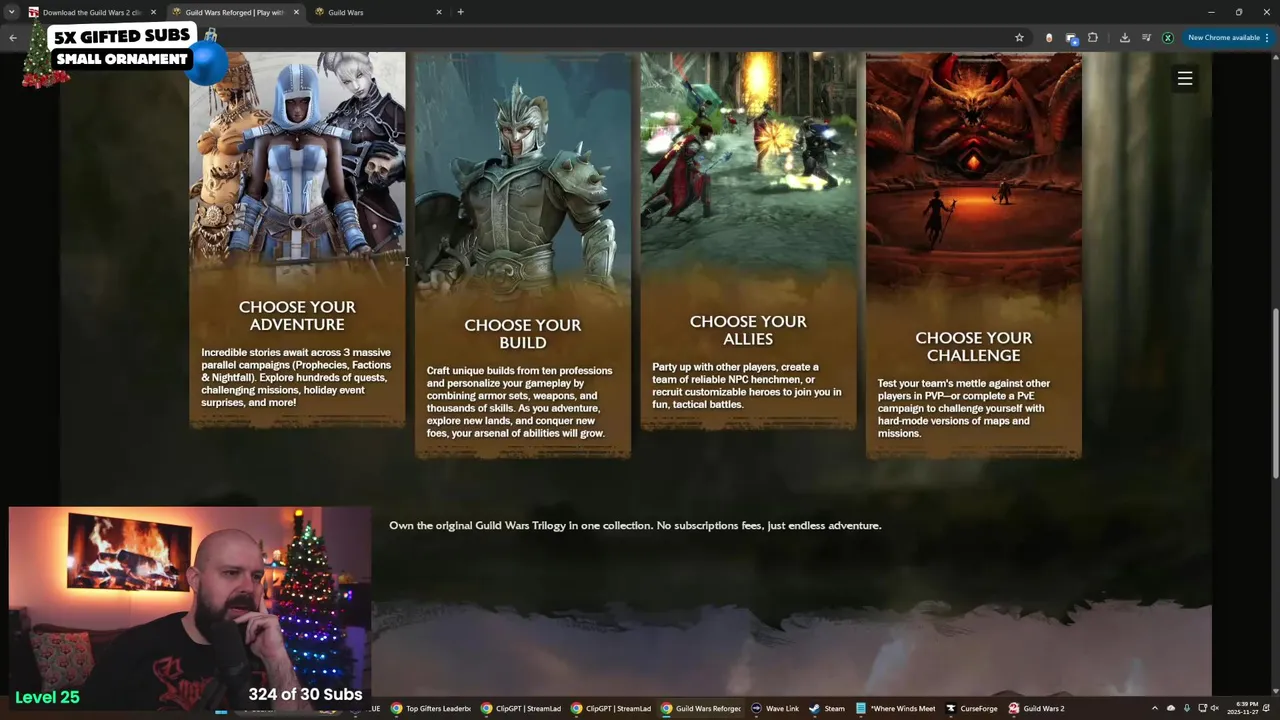1280x720 pixels.
Task: Open the second ClipGPT StreamLadder taskbar item
Action: click(611, 709)
